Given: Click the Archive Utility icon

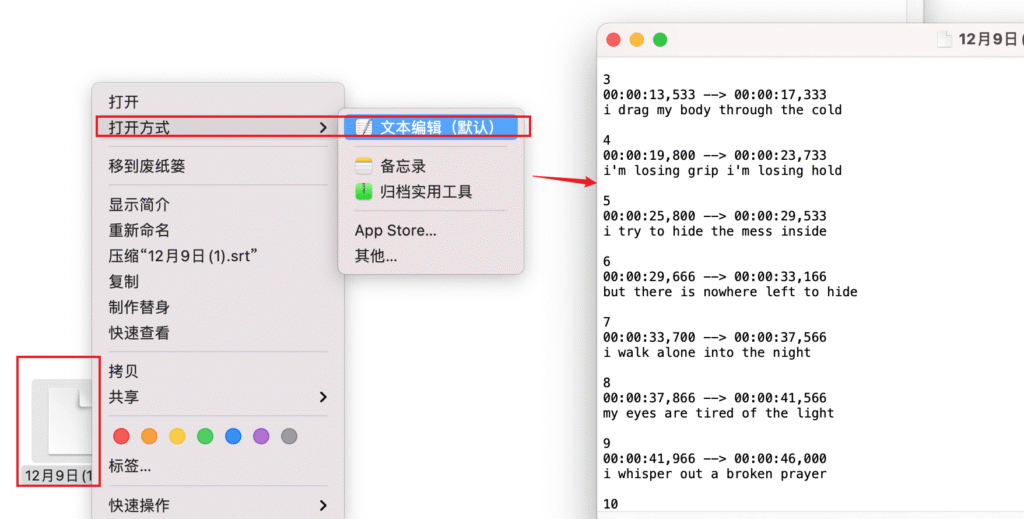Looking at the screenshot, I should coord(363,191).
